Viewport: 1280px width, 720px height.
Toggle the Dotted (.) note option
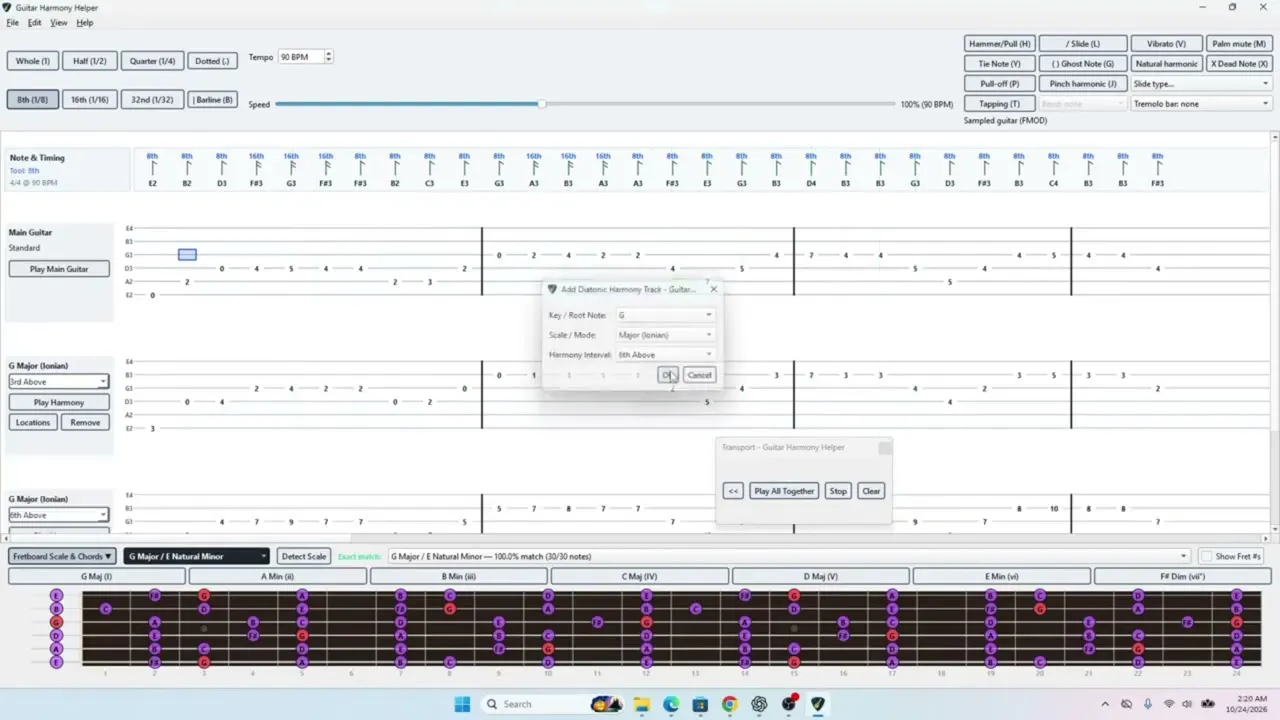[212, 61]
